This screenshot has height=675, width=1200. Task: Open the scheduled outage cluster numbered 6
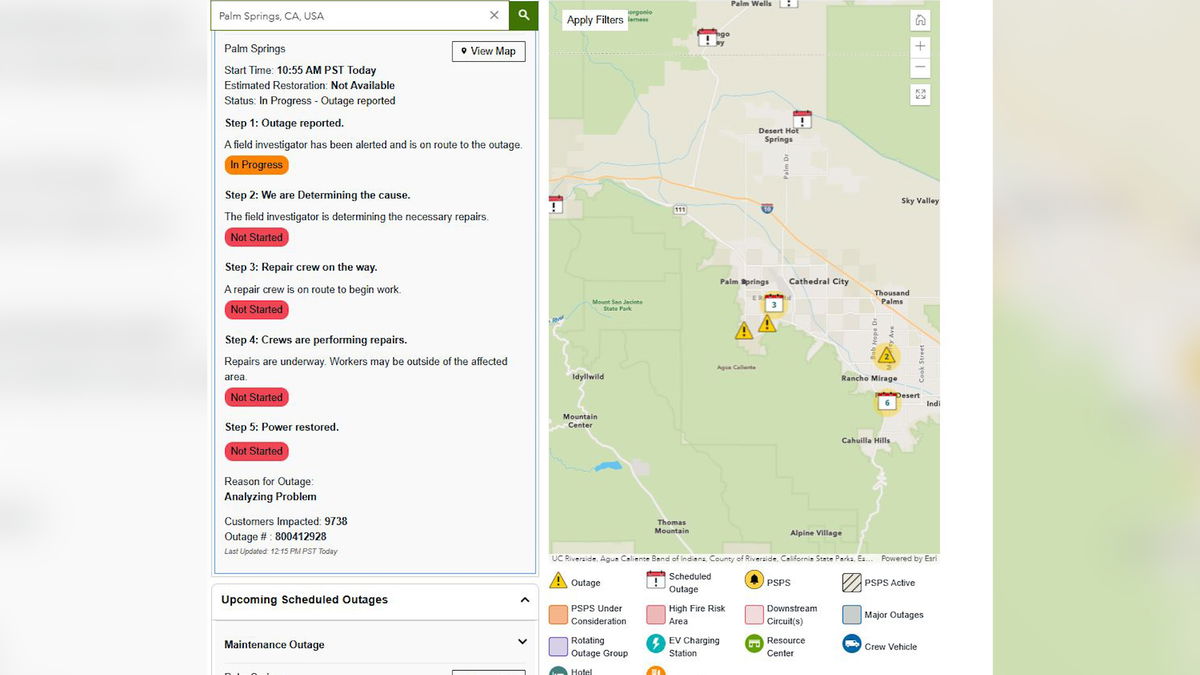(x=887, y=402)
